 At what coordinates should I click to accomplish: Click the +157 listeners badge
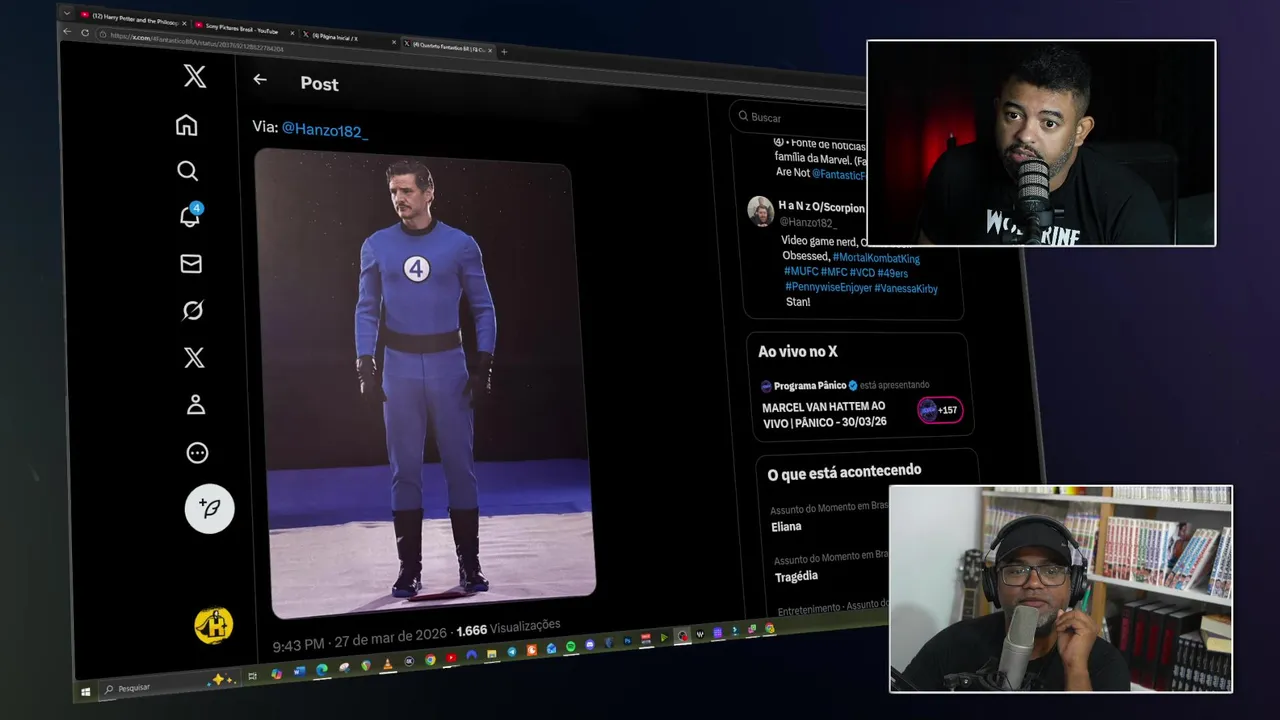[x=940, y=410]
